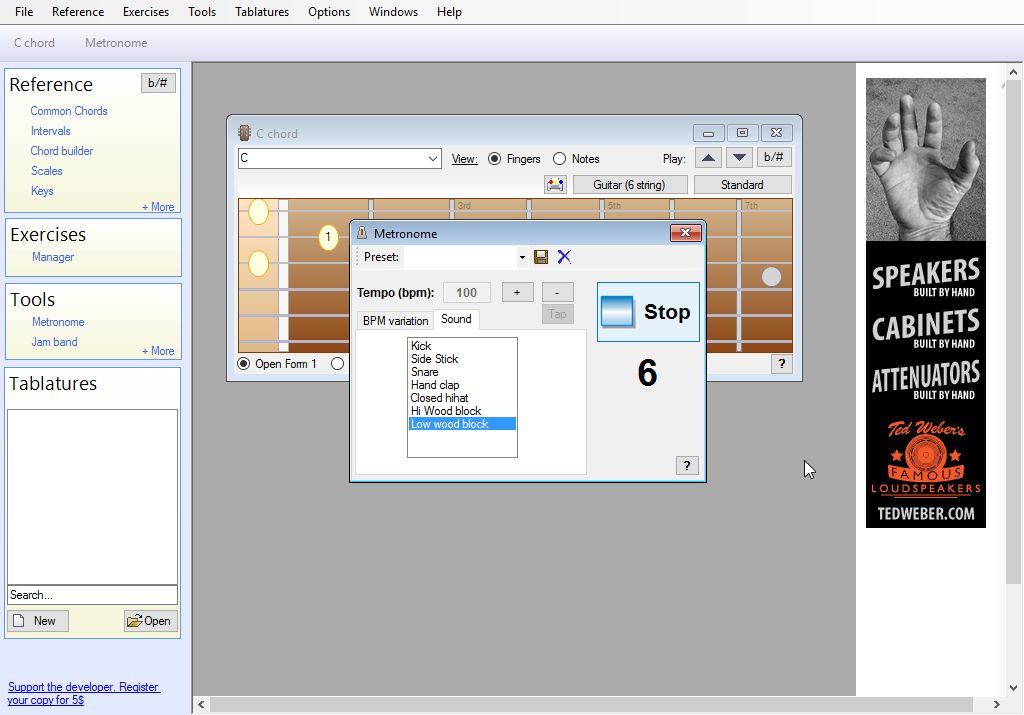The width and height of the screenshot is (1024, 715).
Task: Click the tablature Search field
Action: (92, 595)
